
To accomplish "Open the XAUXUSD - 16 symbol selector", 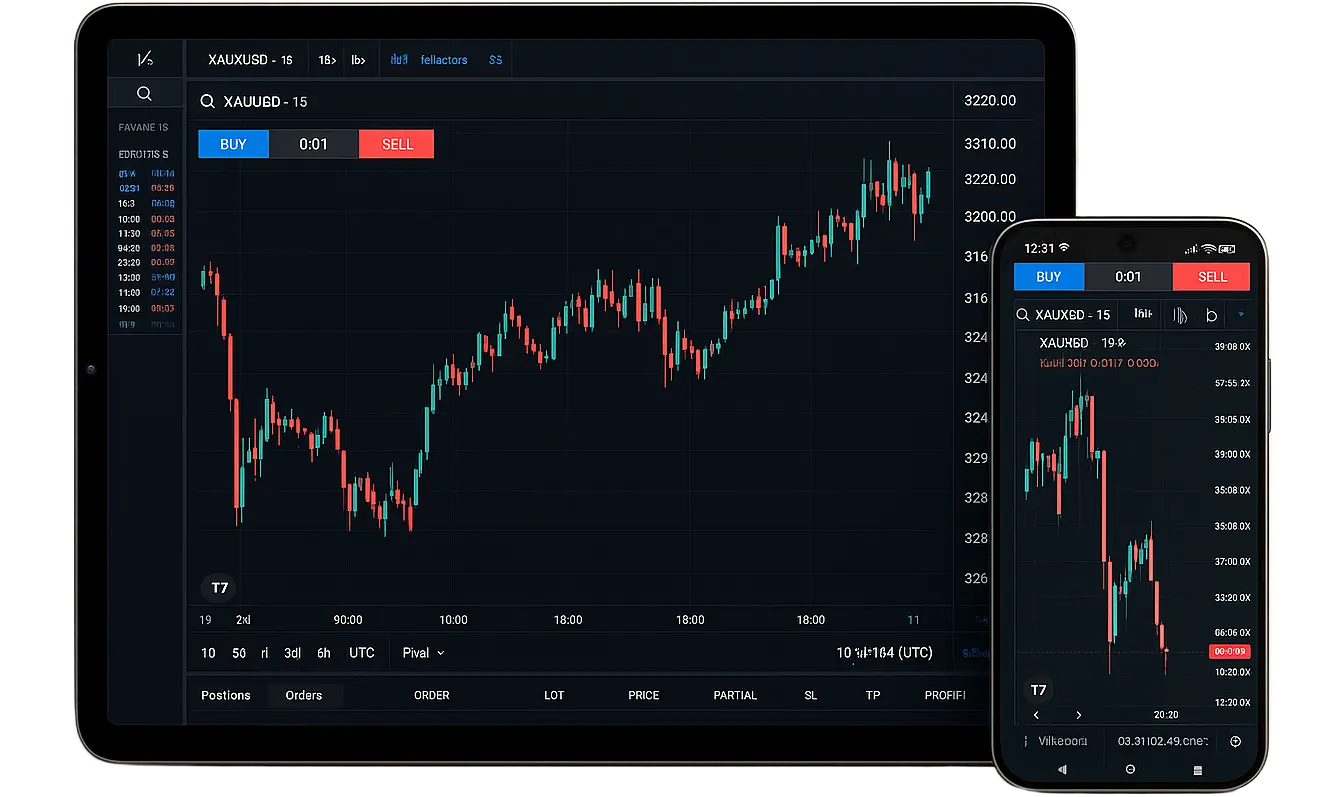I will [x=250, y=60].
